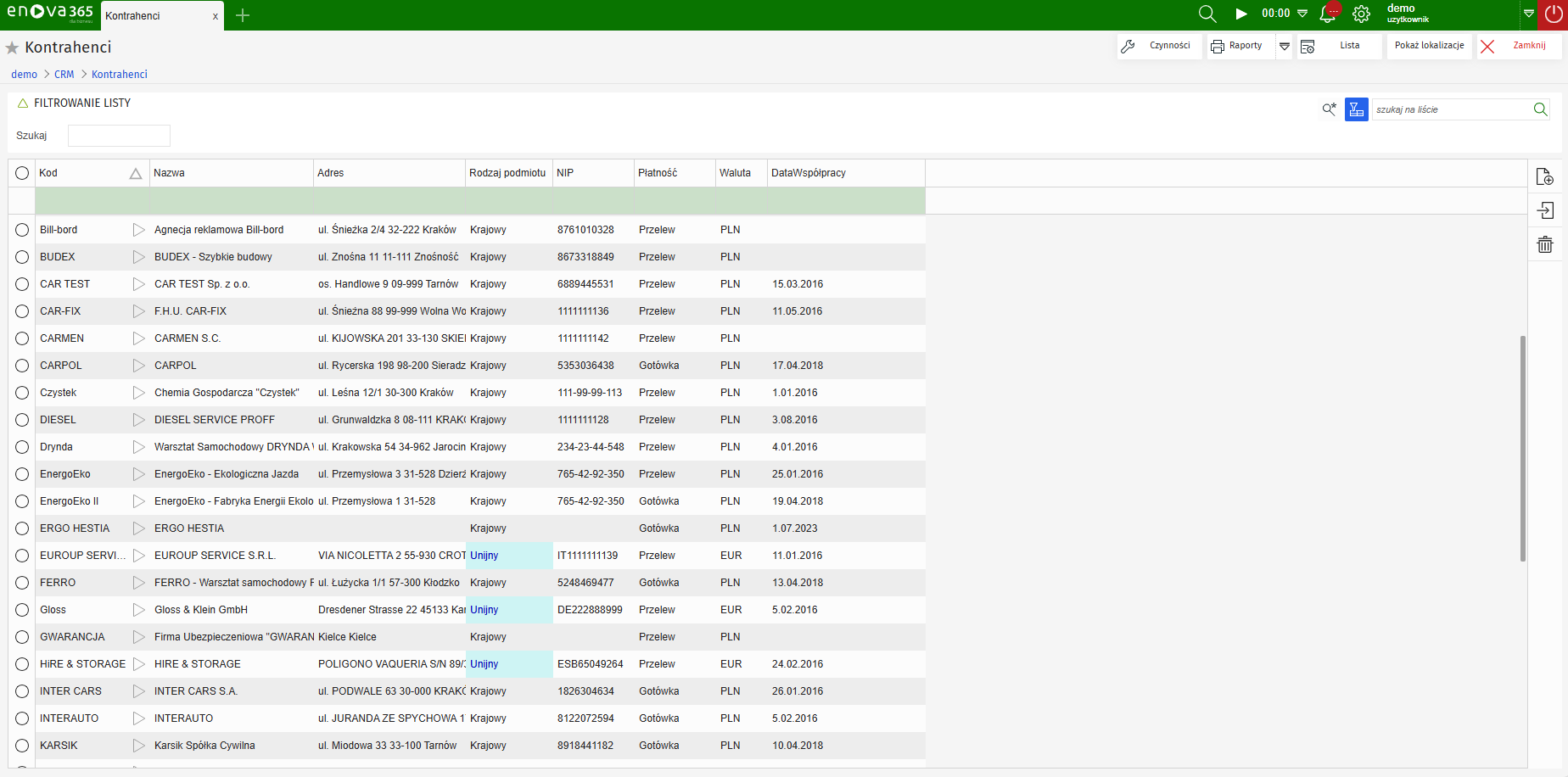The height and width of the screenshot is (777, 1568).
Task: Click the add new record icon
Action: click(x=1544, y=176)
